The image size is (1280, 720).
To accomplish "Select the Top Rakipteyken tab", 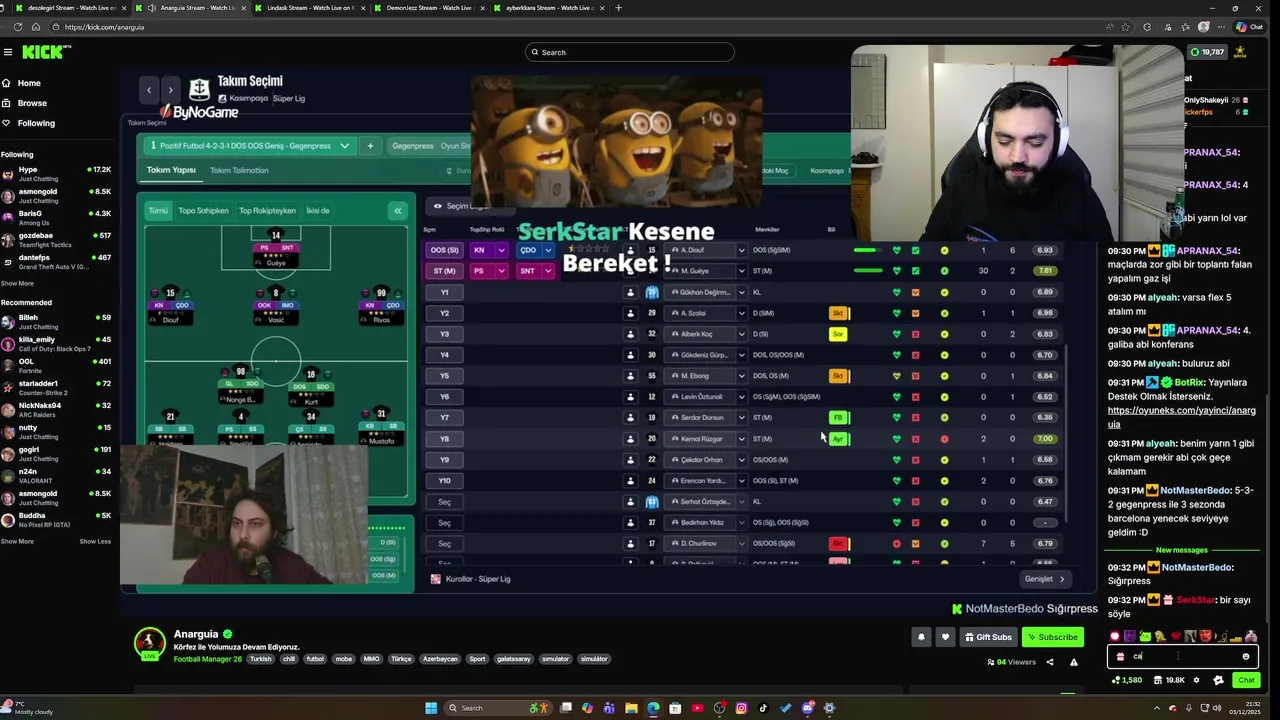I will point(267,210).
